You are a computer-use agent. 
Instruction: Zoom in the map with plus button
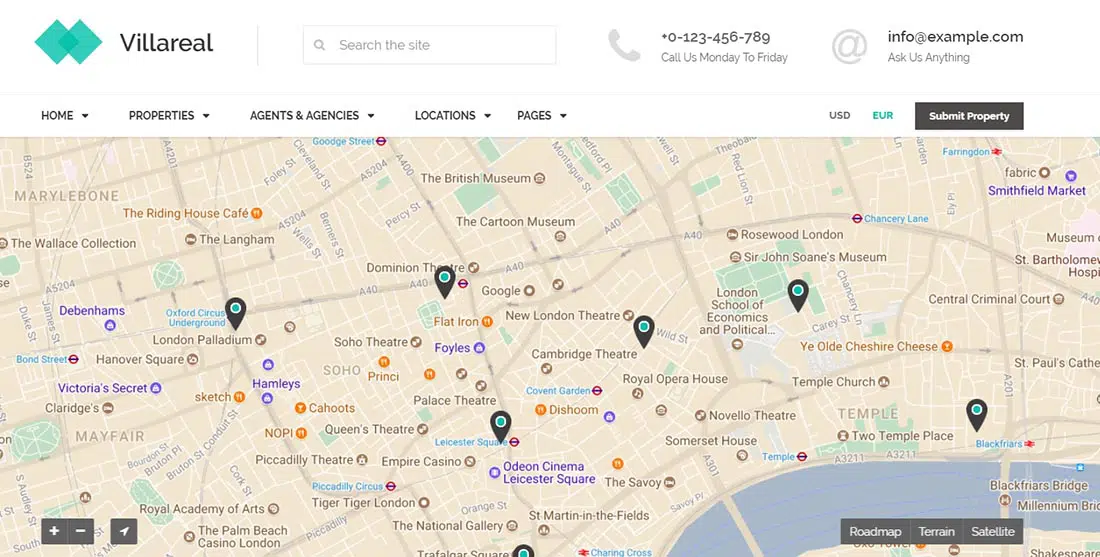click(x=54, y=531)
